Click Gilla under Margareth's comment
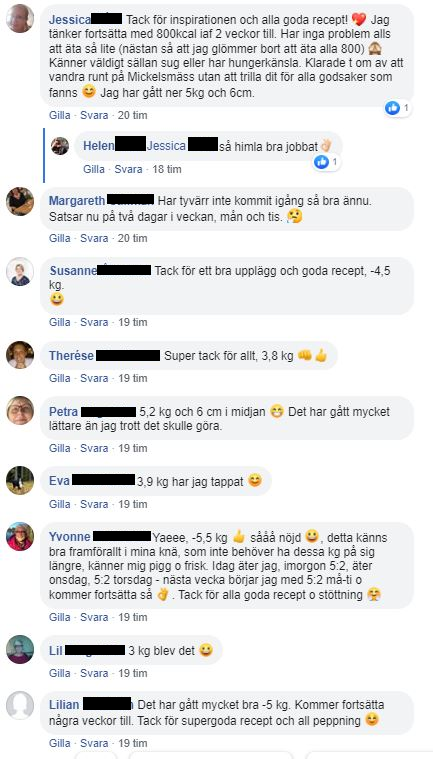This screenshot has width=433, height=759. [x=60, y=238]
